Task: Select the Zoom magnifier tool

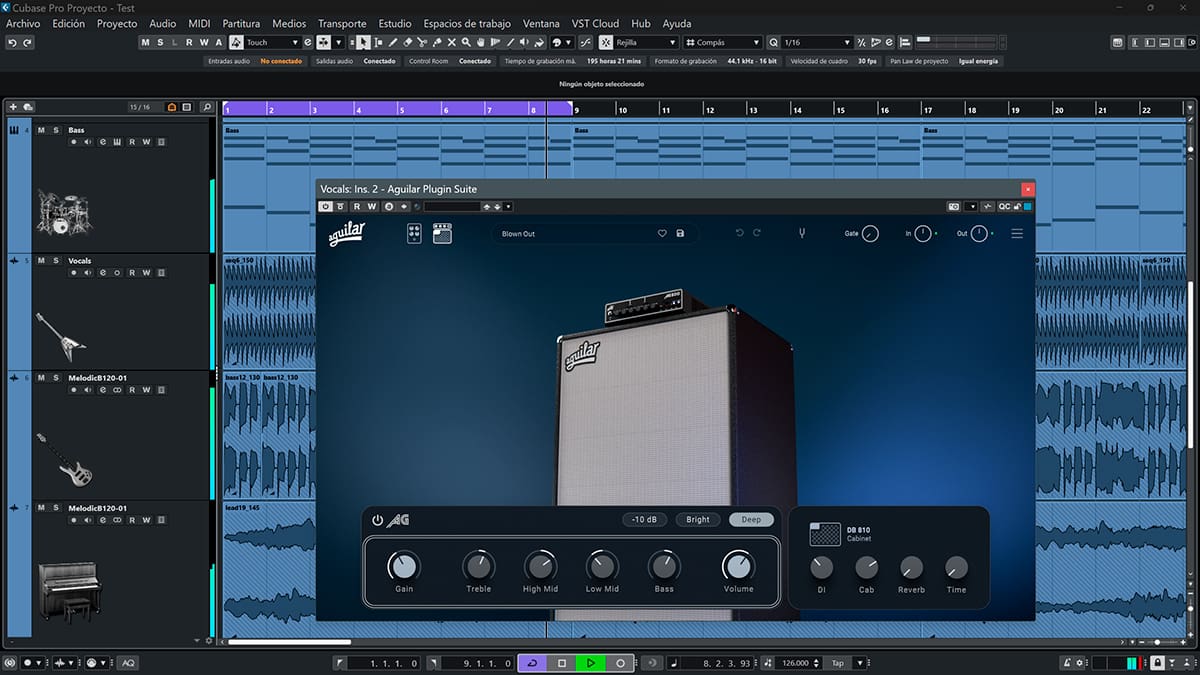Action: click(x=467, y=42)
